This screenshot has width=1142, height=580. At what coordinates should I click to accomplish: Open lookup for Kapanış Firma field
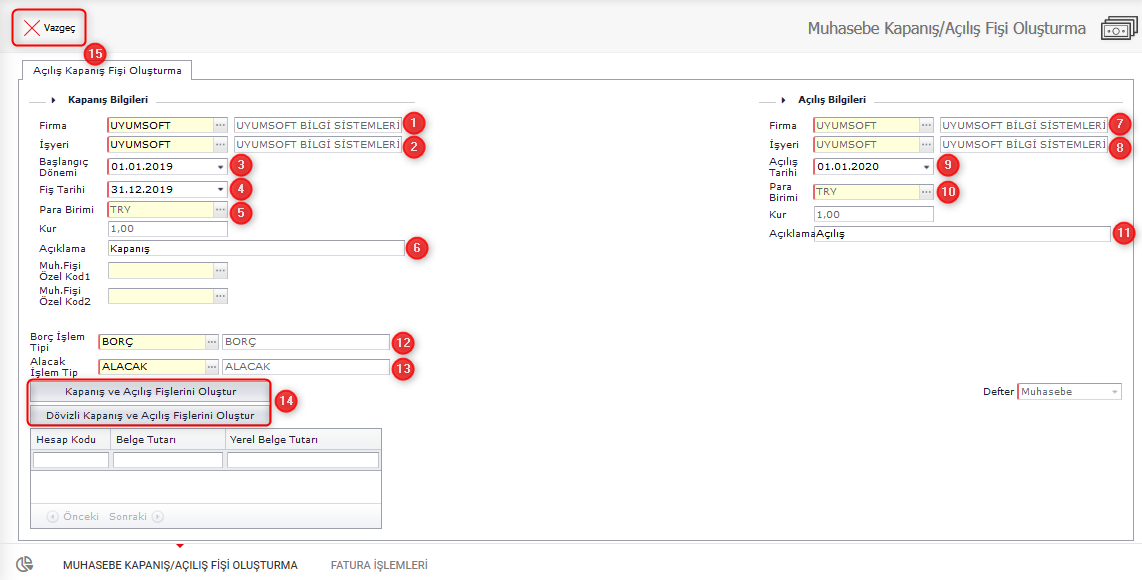(221, 126)
